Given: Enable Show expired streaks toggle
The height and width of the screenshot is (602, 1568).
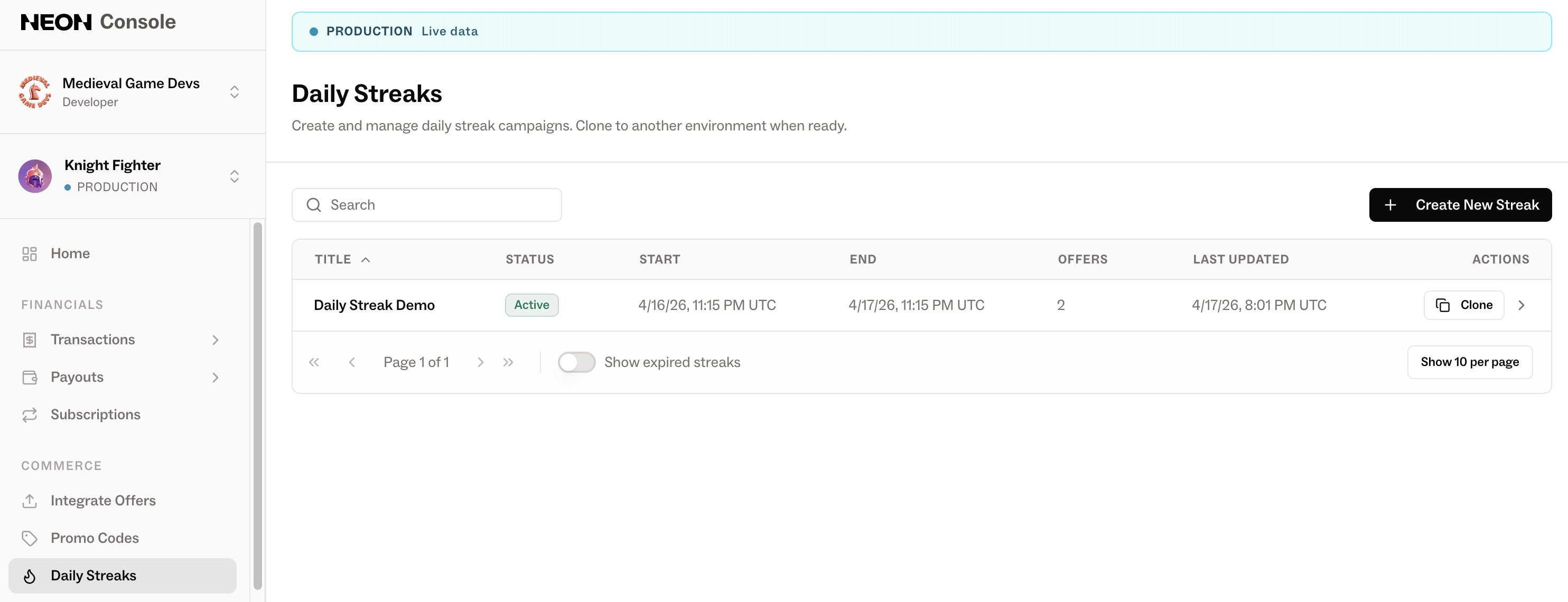Looking at the screenshot, I should [x=576, y=362].
